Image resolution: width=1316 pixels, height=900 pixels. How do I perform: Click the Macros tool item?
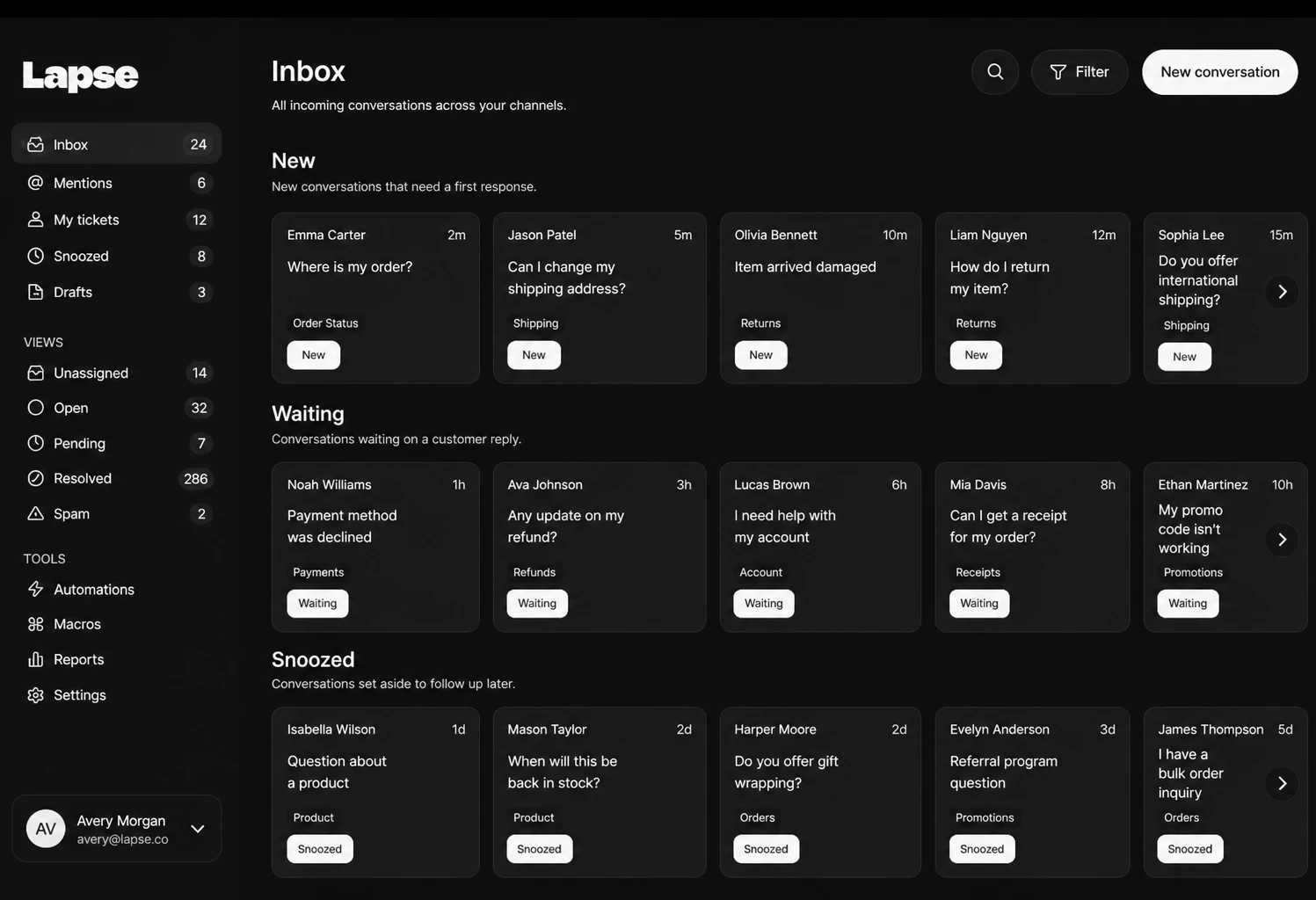[x=116, y=624]
